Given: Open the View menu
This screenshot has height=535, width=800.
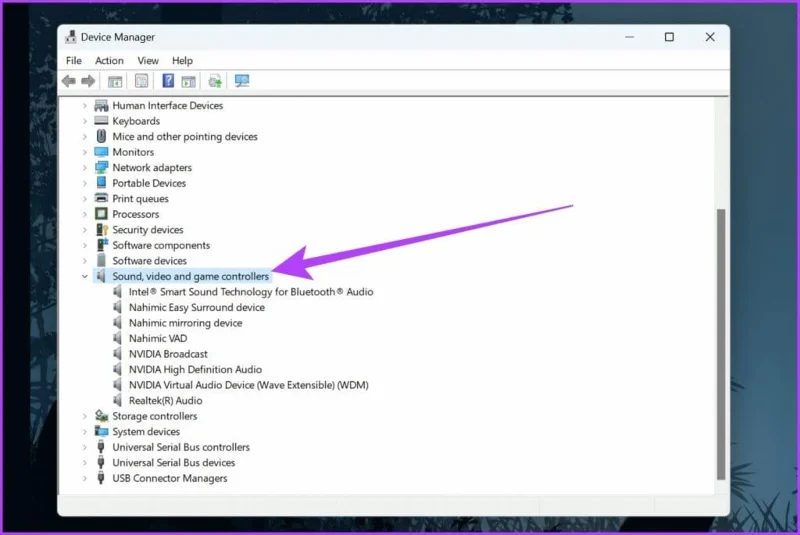Looking at the screenshot, I should tap(147, 60).
